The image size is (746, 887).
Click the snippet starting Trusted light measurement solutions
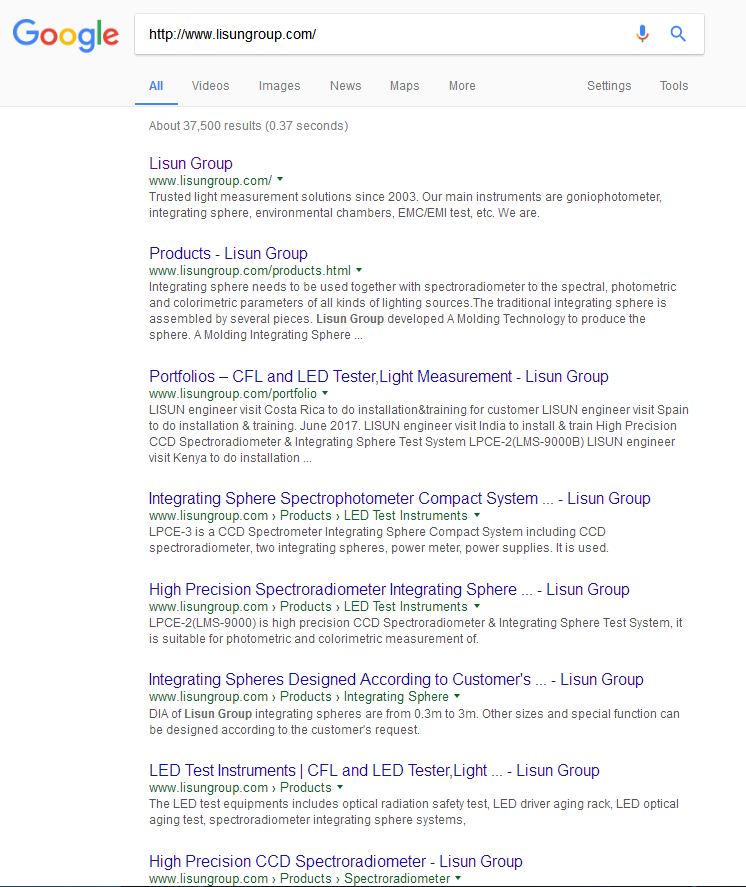405,205
